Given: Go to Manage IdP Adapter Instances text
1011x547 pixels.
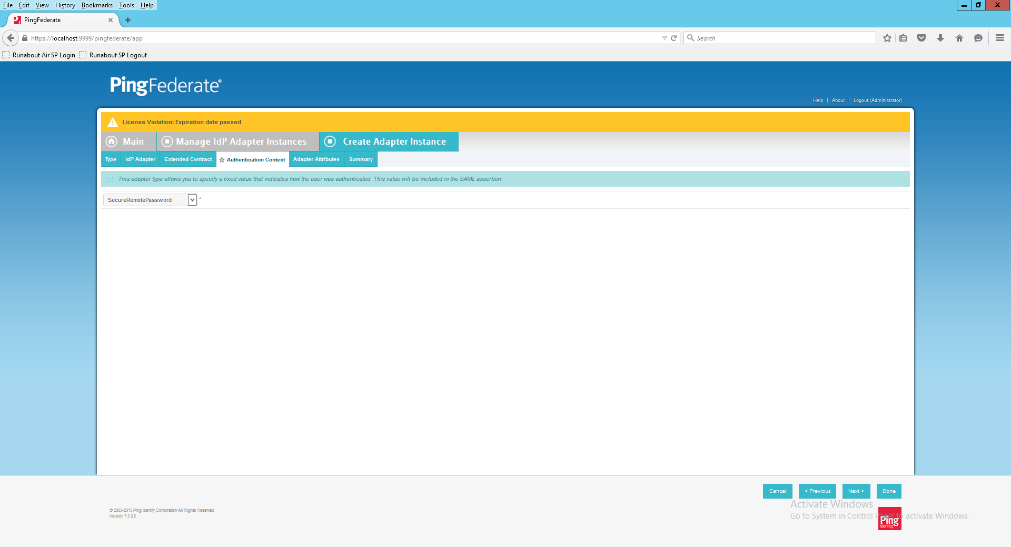Looking at the screenshot, I should (241, 141).
